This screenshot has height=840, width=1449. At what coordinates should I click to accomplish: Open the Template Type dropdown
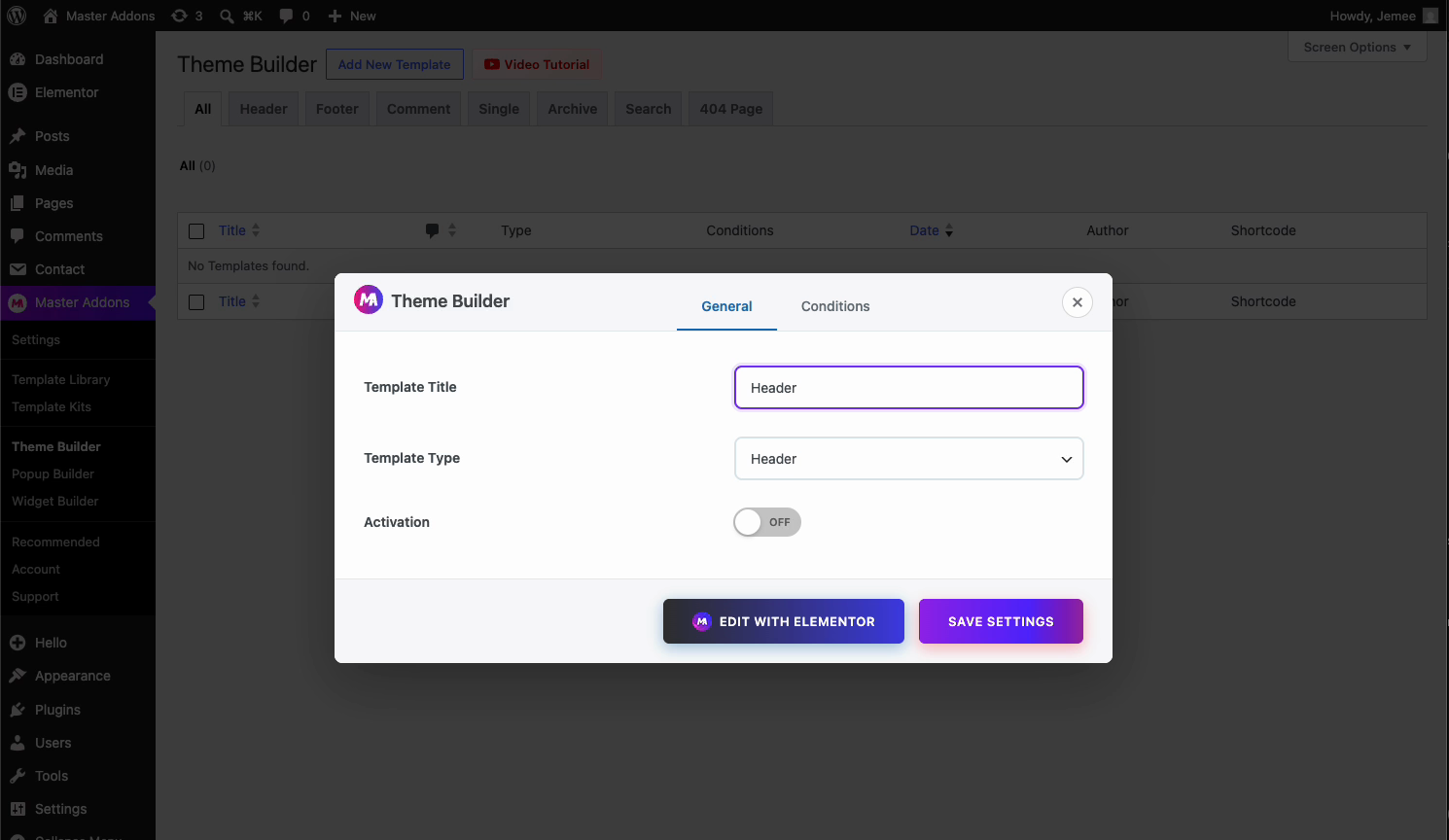click(909, 459)
